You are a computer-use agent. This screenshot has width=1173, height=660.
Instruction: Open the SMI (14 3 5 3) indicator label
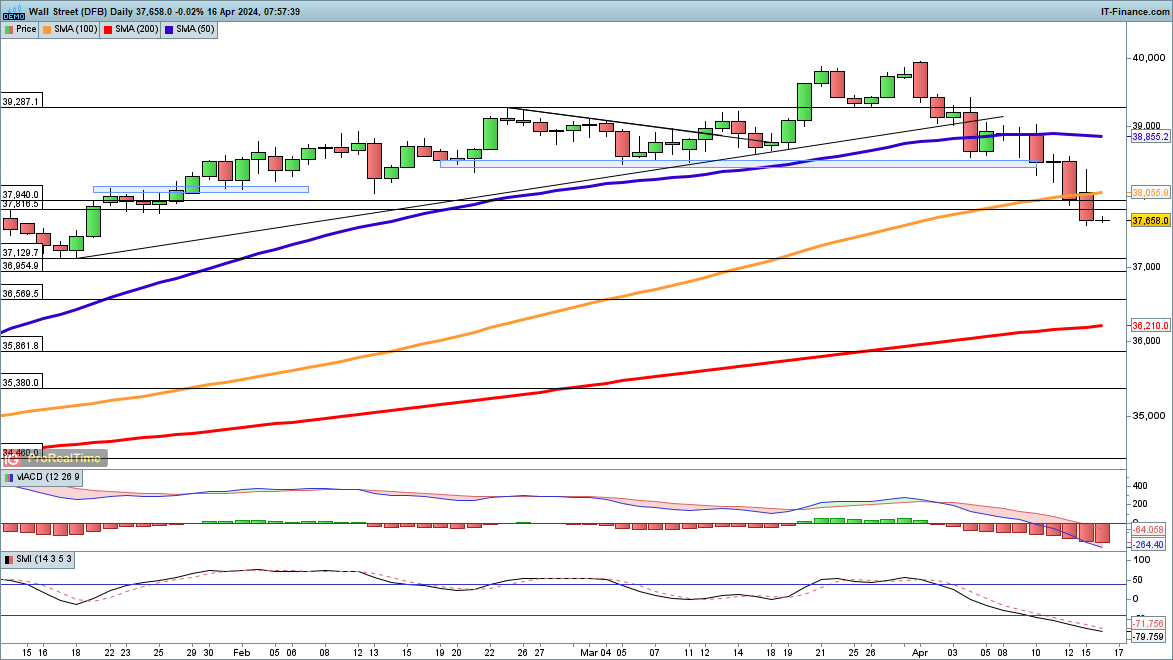(43, 560)
